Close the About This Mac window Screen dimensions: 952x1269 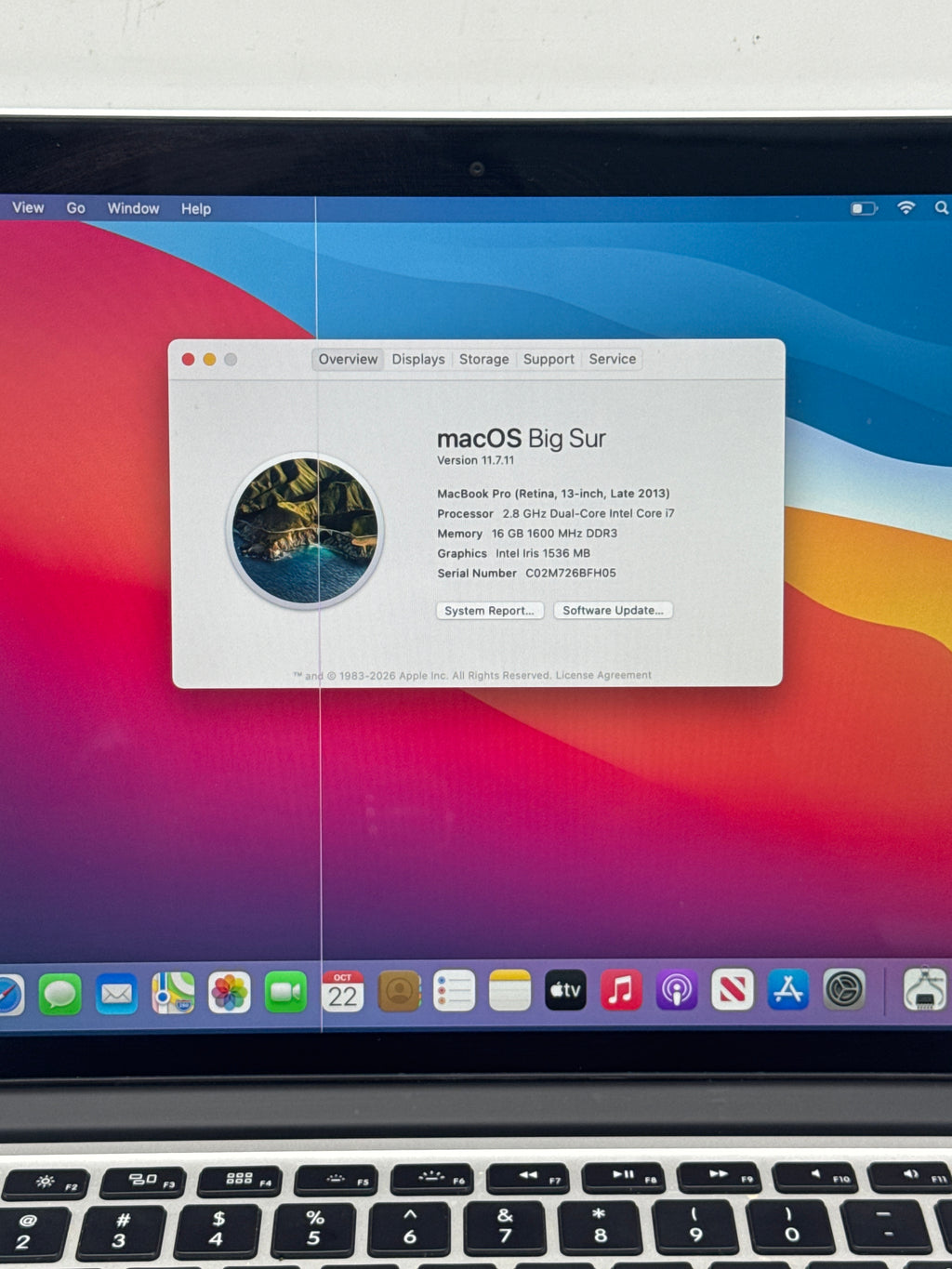[x=188, y=360]
